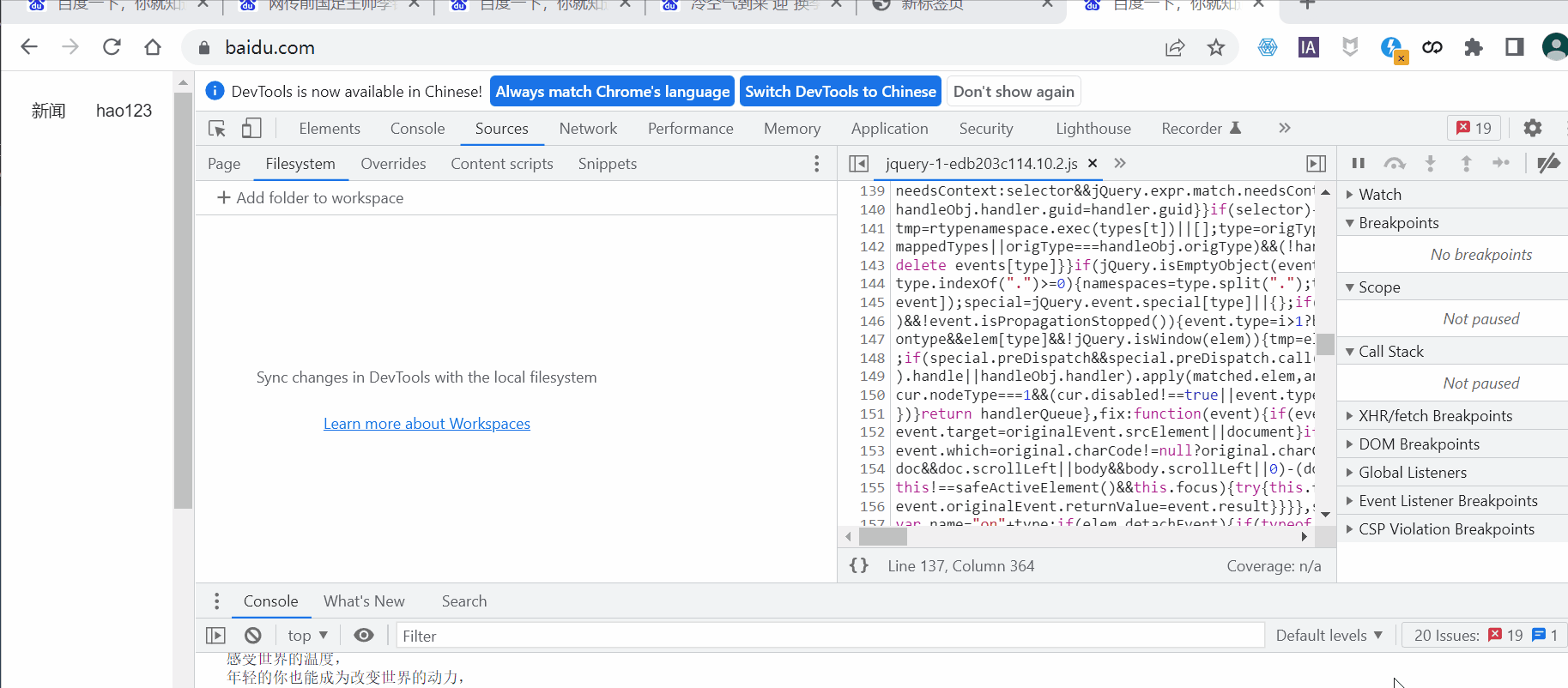Image resolution: width=1568 pixels, height=688 pixels.
Task: Hide the debugger sidebar icon
Action: click(x=1316, y=164)
